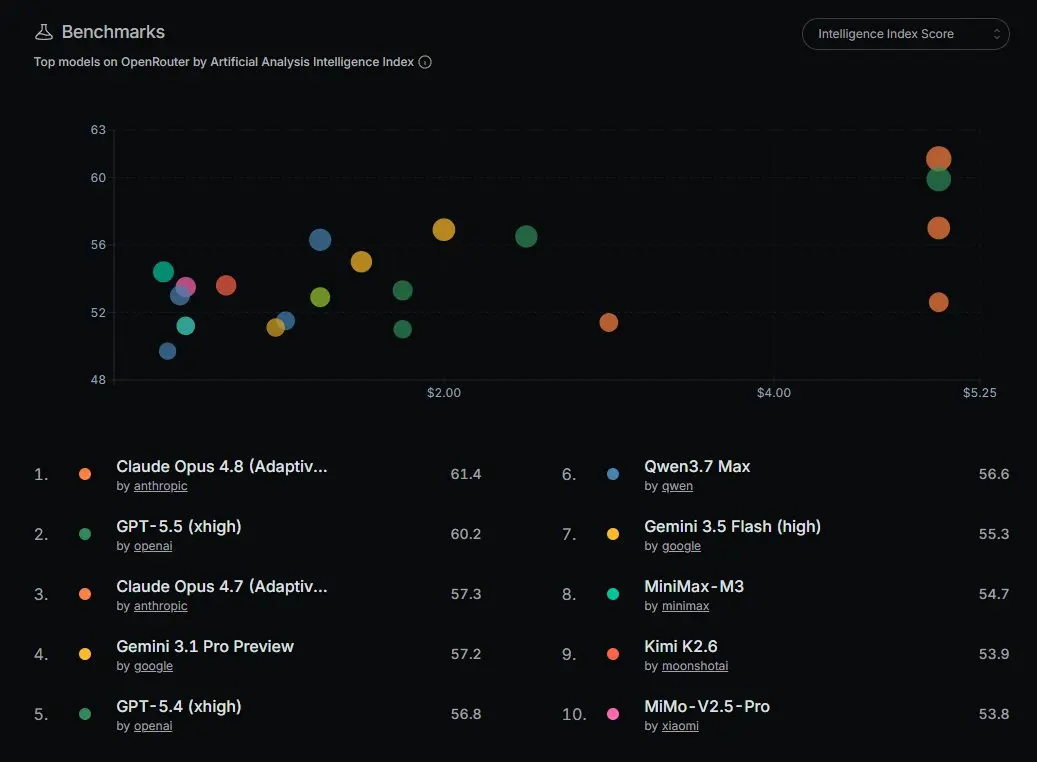
Task: Open Gemini 3.1 Pro Preview entry
Action: point(205,646)
